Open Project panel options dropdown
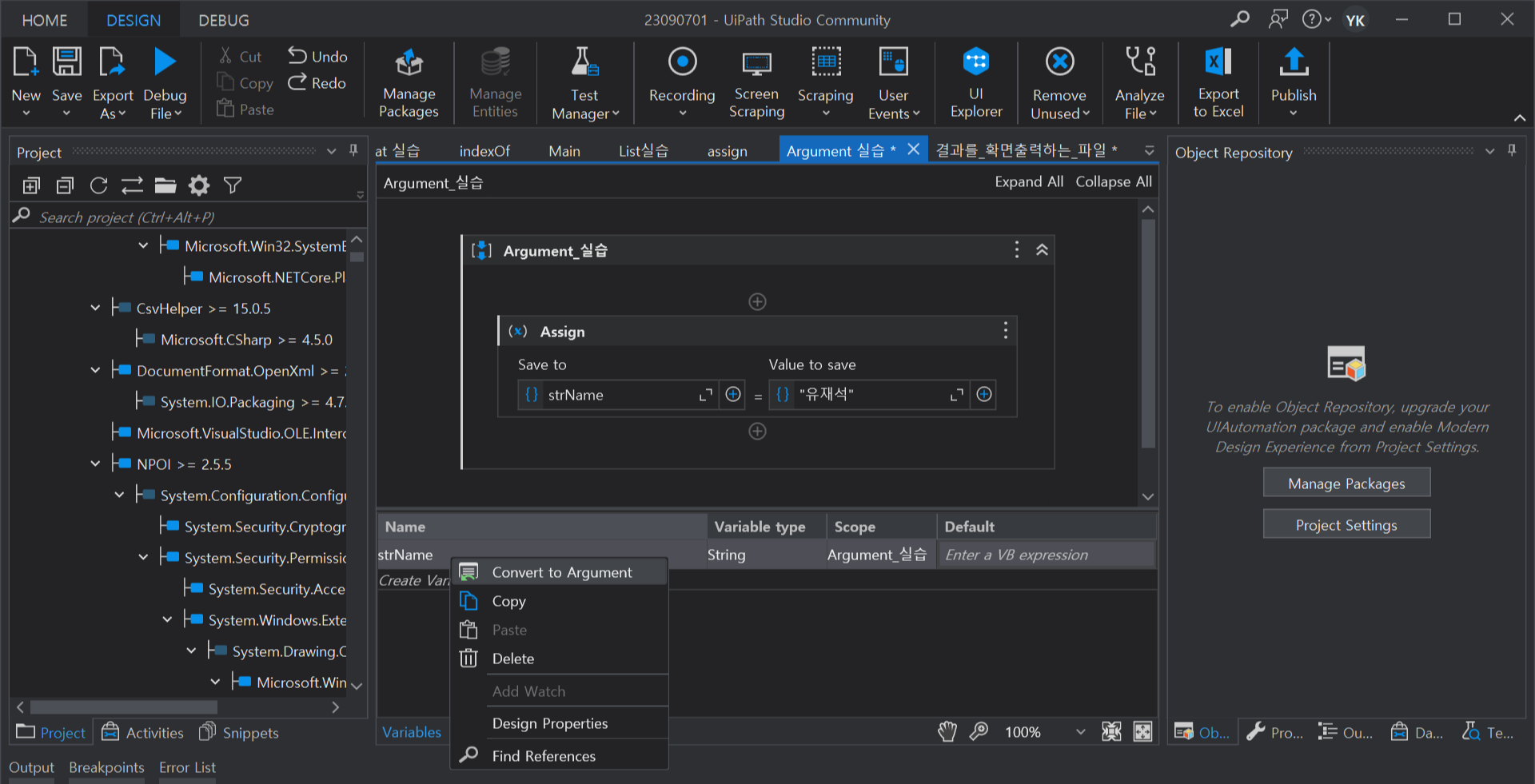 point(331,150)
